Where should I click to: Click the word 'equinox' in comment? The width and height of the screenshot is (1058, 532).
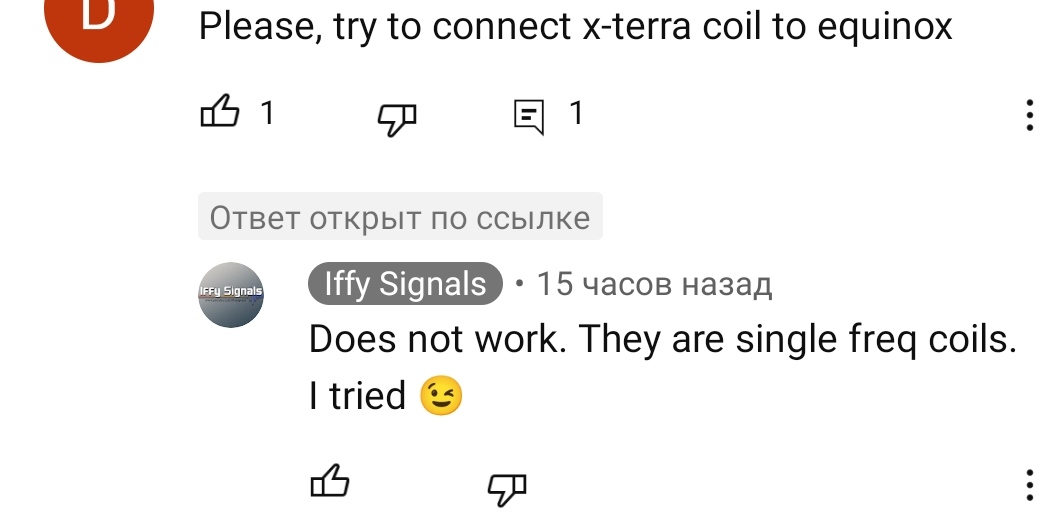pos(884,27)
